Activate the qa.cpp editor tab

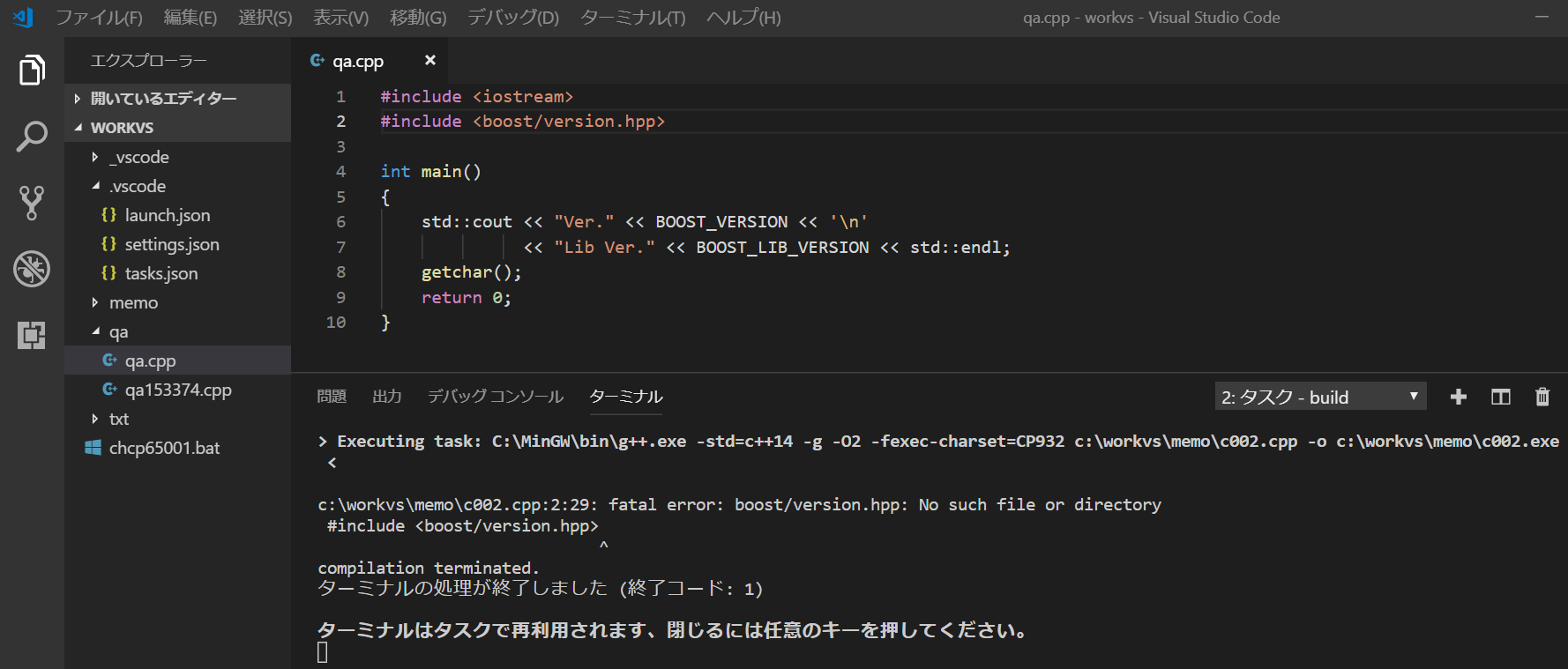pos(370,61)
